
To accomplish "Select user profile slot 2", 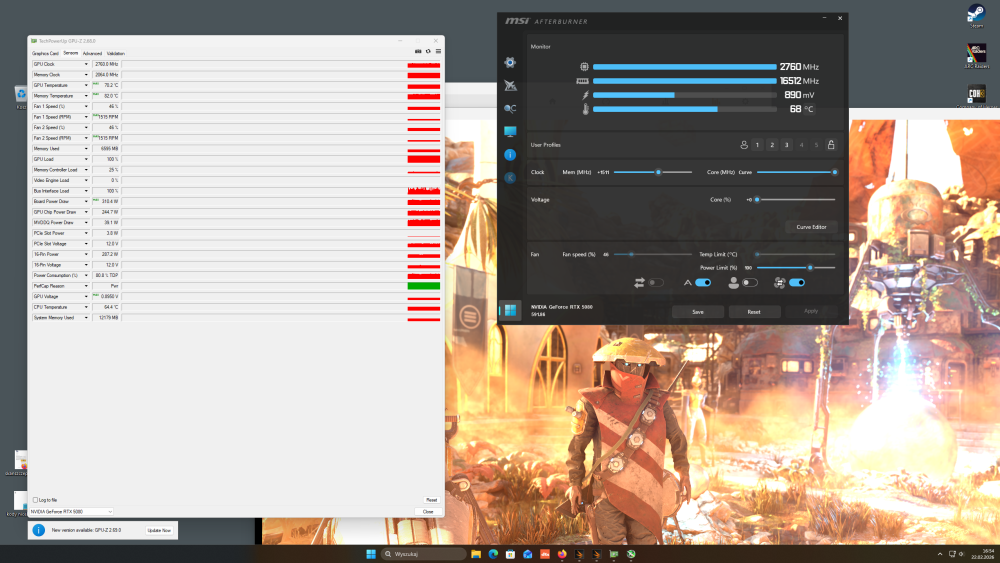I will click(x=772, y=145).
